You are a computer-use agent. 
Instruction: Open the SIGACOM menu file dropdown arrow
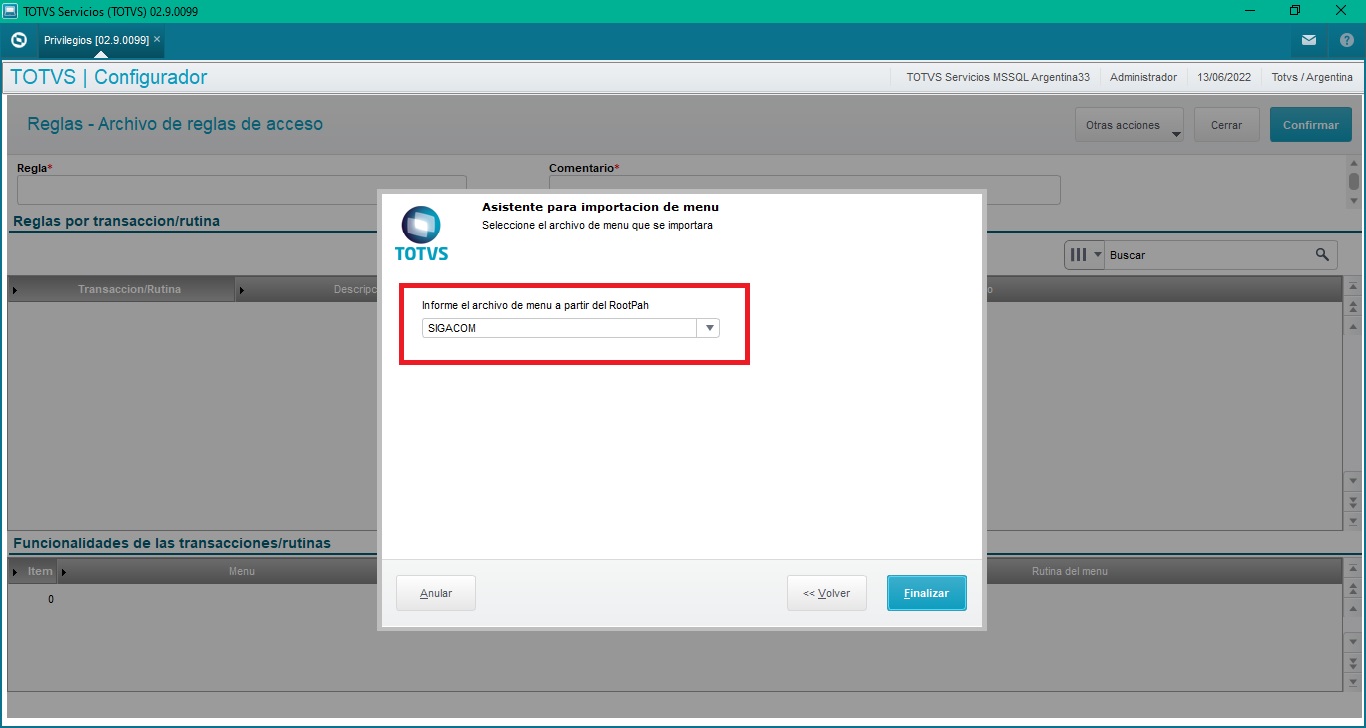709,328
